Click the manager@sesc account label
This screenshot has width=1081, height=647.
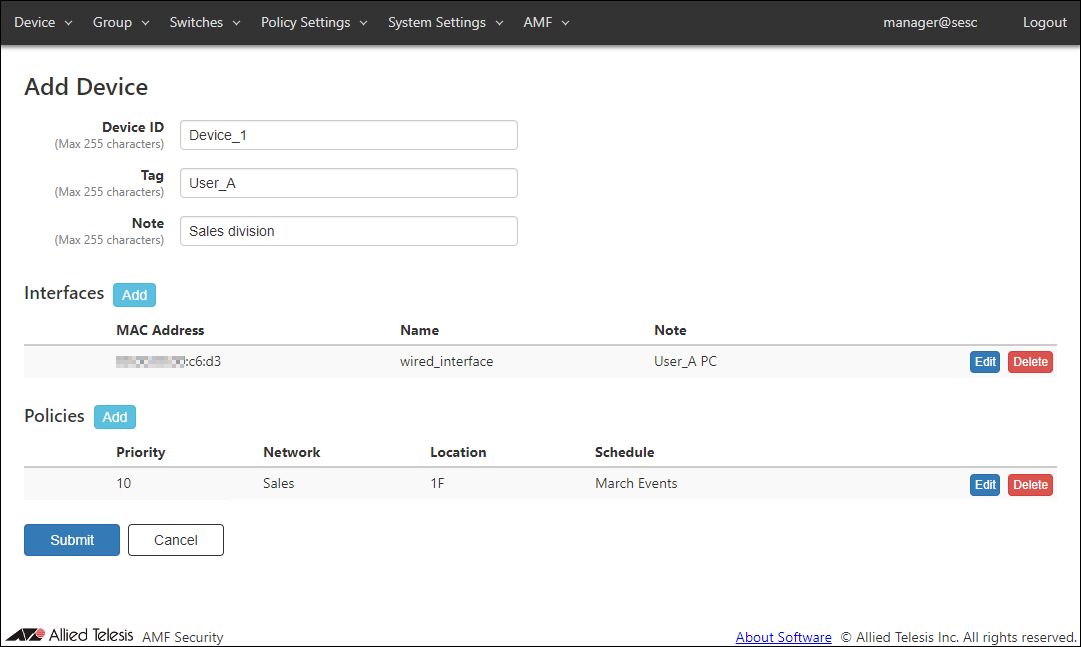click(x=930, y=22)
